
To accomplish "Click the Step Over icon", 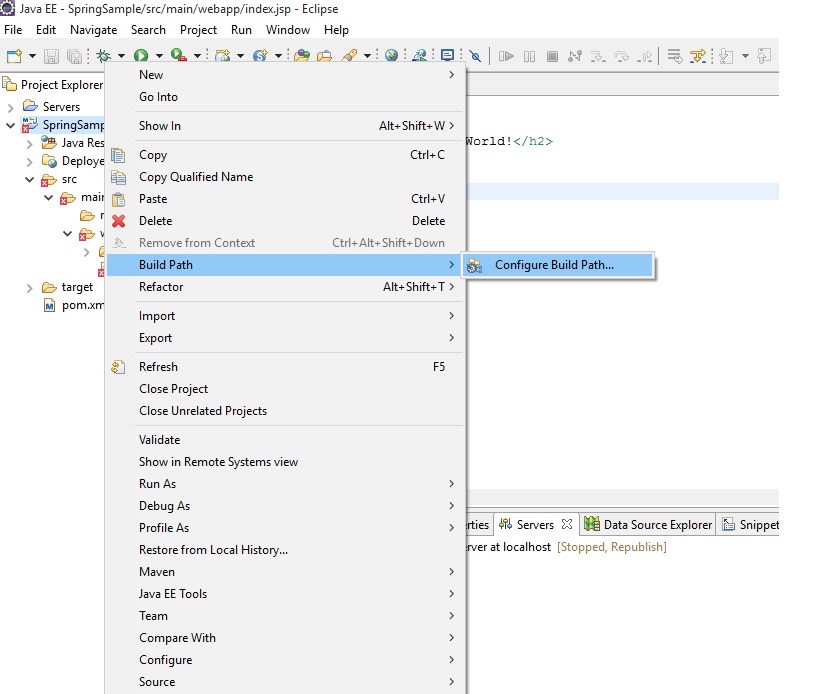I will (x=622, y=56).
